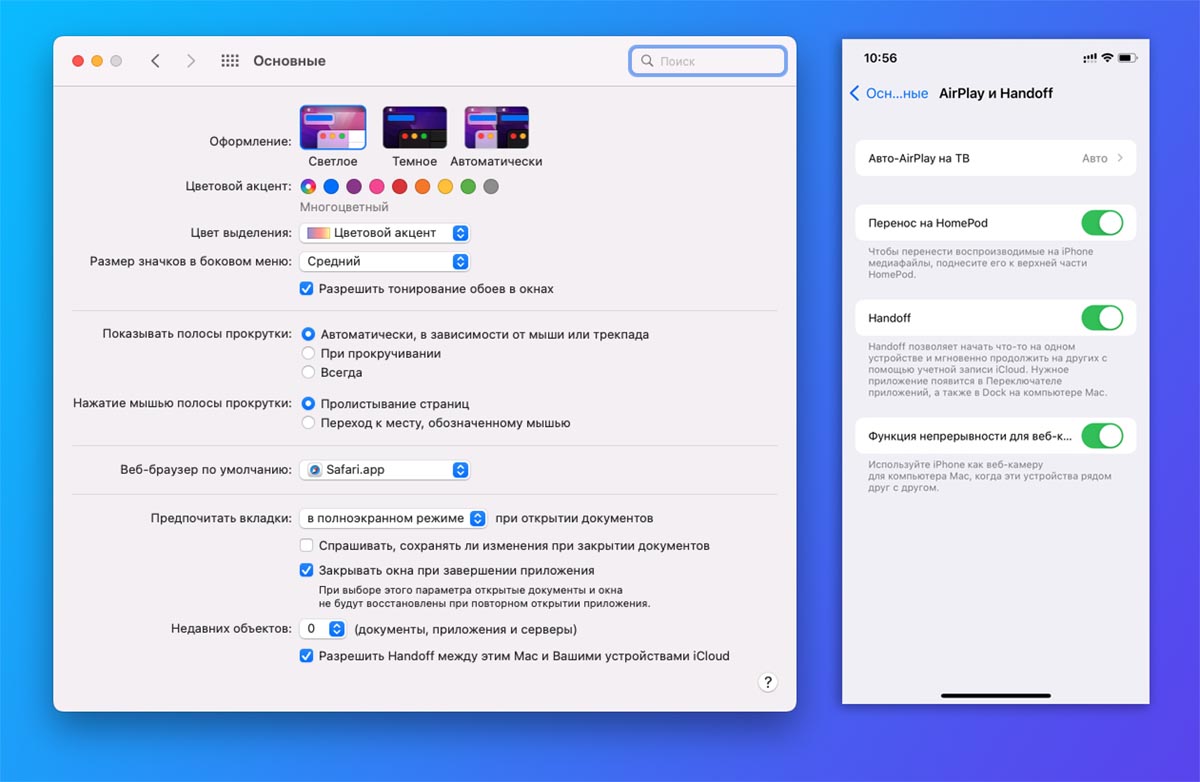Viewport: 1200px width, 782px height.
Task: Choose the yellow accent color
Action: (445, 186)
